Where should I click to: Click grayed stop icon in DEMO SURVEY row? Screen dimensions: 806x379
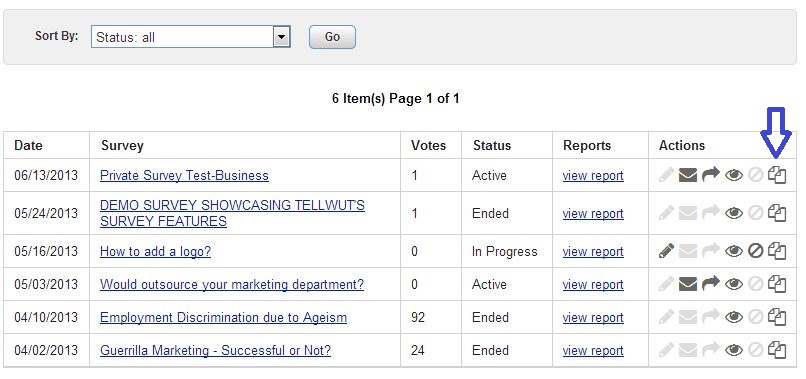[x=755, y=213]
